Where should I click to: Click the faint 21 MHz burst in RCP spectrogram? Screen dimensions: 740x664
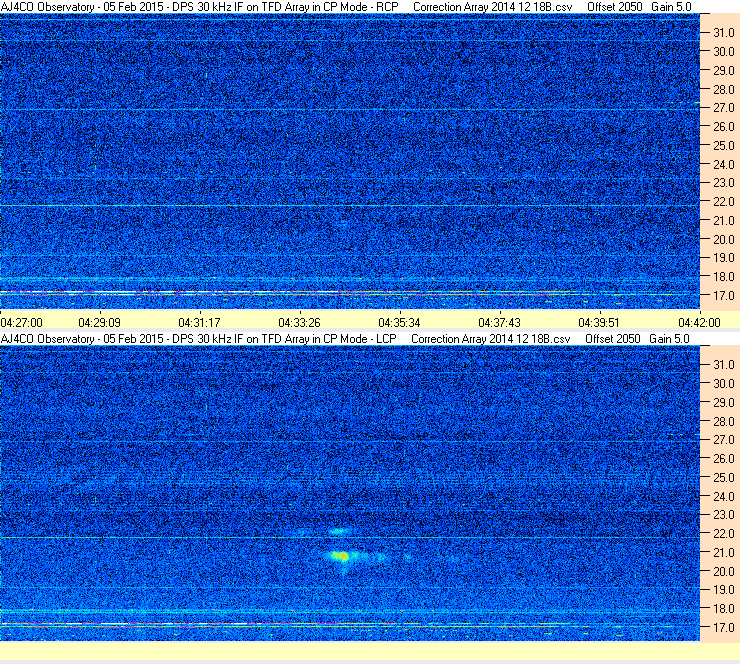coord(343,224)
